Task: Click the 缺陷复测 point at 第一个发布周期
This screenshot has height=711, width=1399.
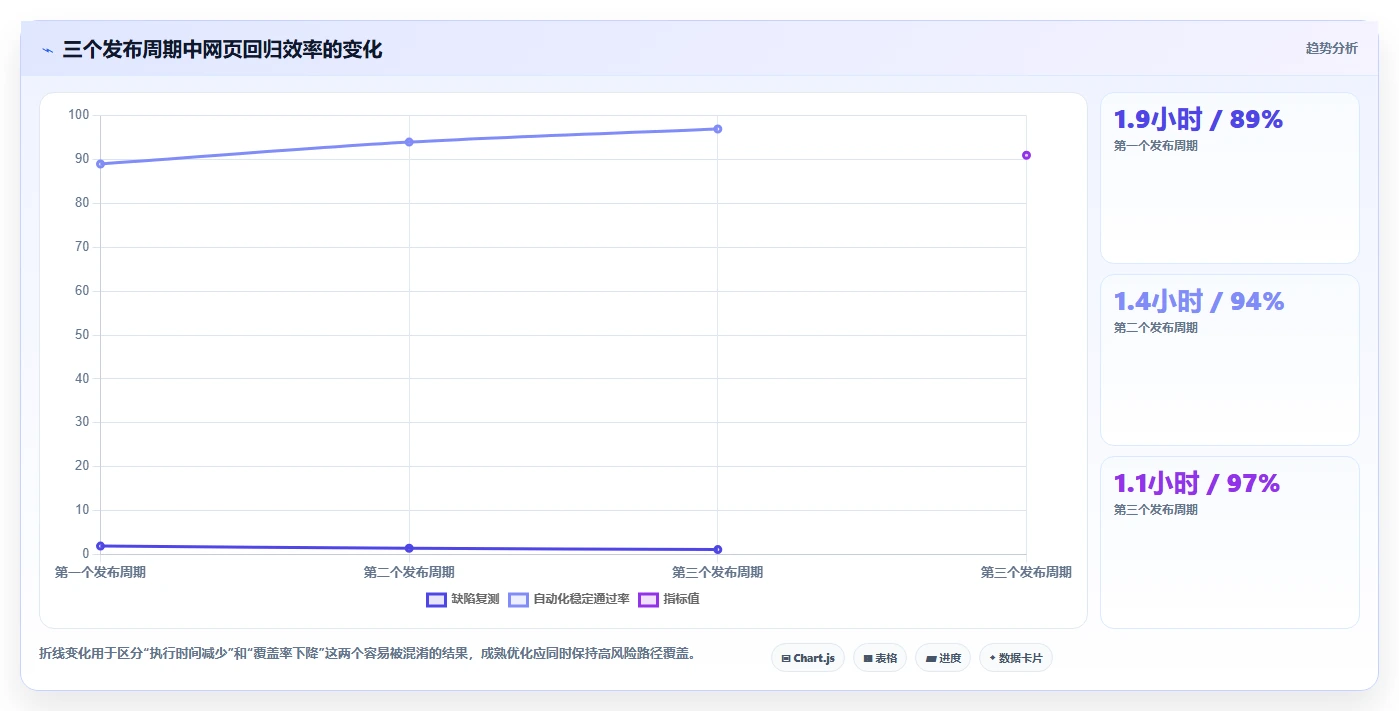Action: pos(100,546)
